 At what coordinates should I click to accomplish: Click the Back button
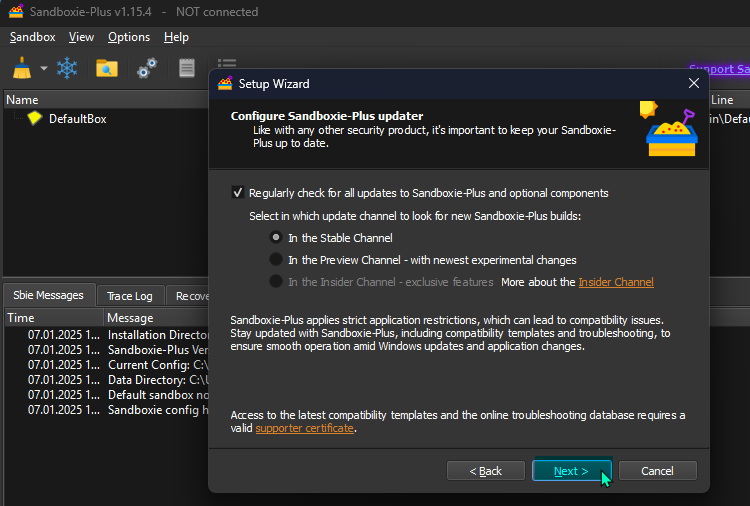485,471
